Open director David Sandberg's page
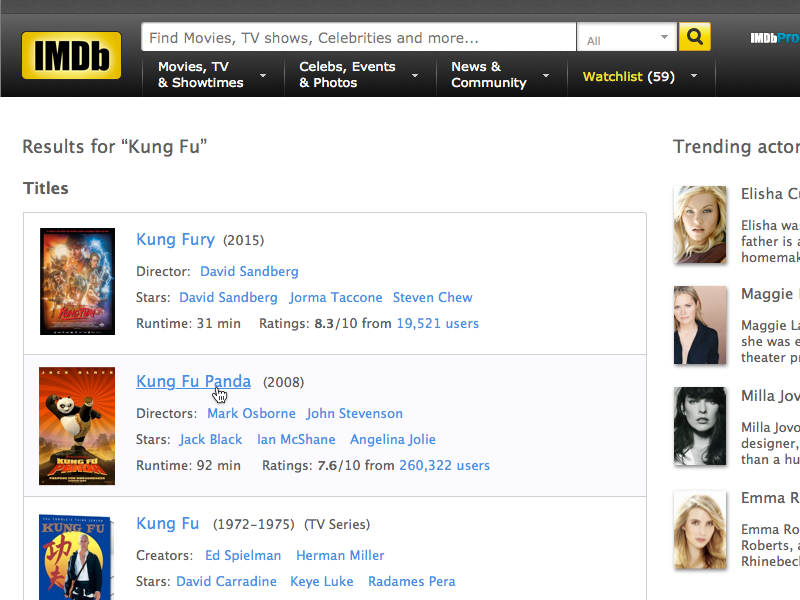The height and width of the screenshot is (600, 800). tap(249, 271)
